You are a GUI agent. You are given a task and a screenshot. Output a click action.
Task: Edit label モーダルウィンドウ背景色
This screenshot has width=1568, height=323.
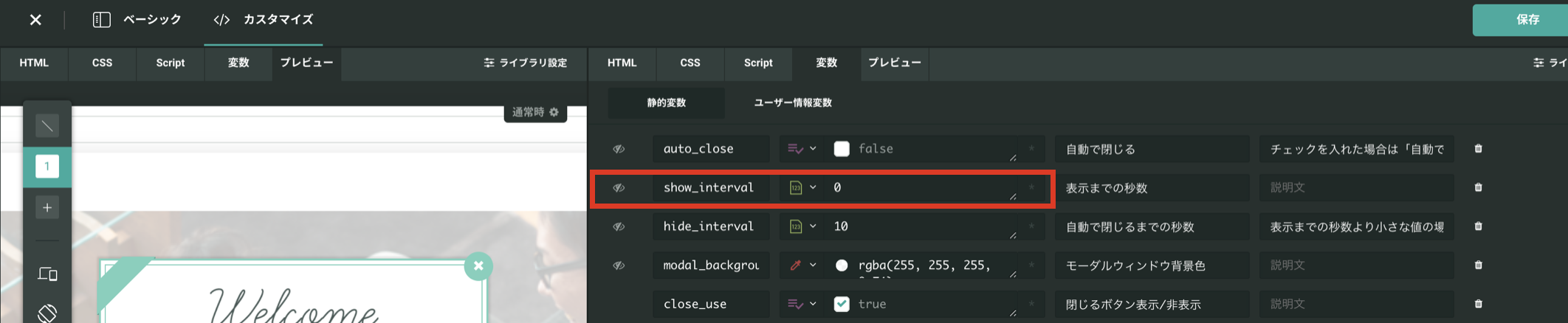pyautogui.click(x=1152, y=265)
